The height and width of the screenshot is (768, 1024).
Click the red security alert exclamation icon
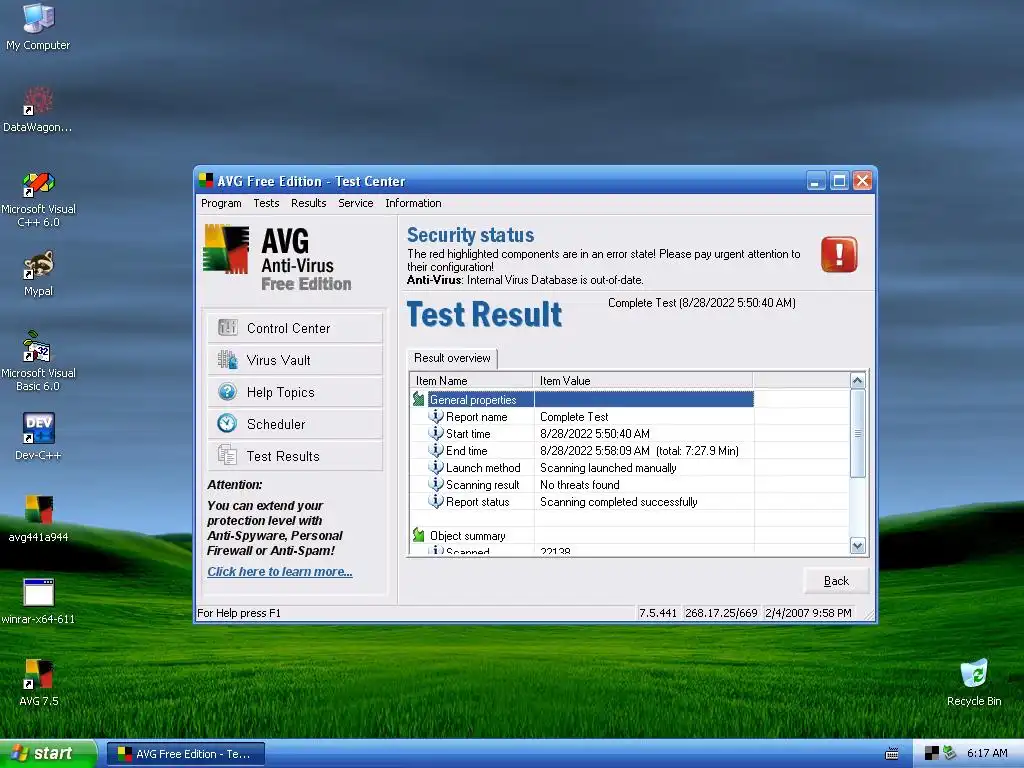839,254
